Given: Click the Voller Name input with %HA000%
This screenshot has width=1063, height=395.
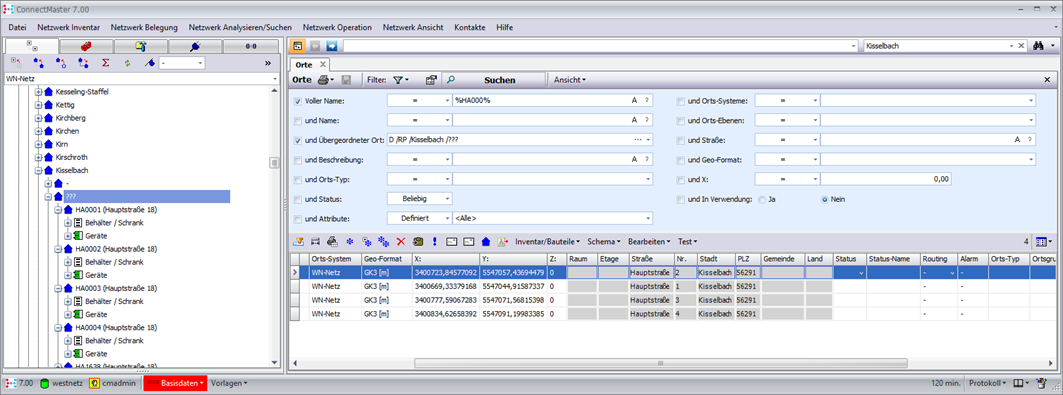Looking at the screenshot, I should tap(553, 101).
